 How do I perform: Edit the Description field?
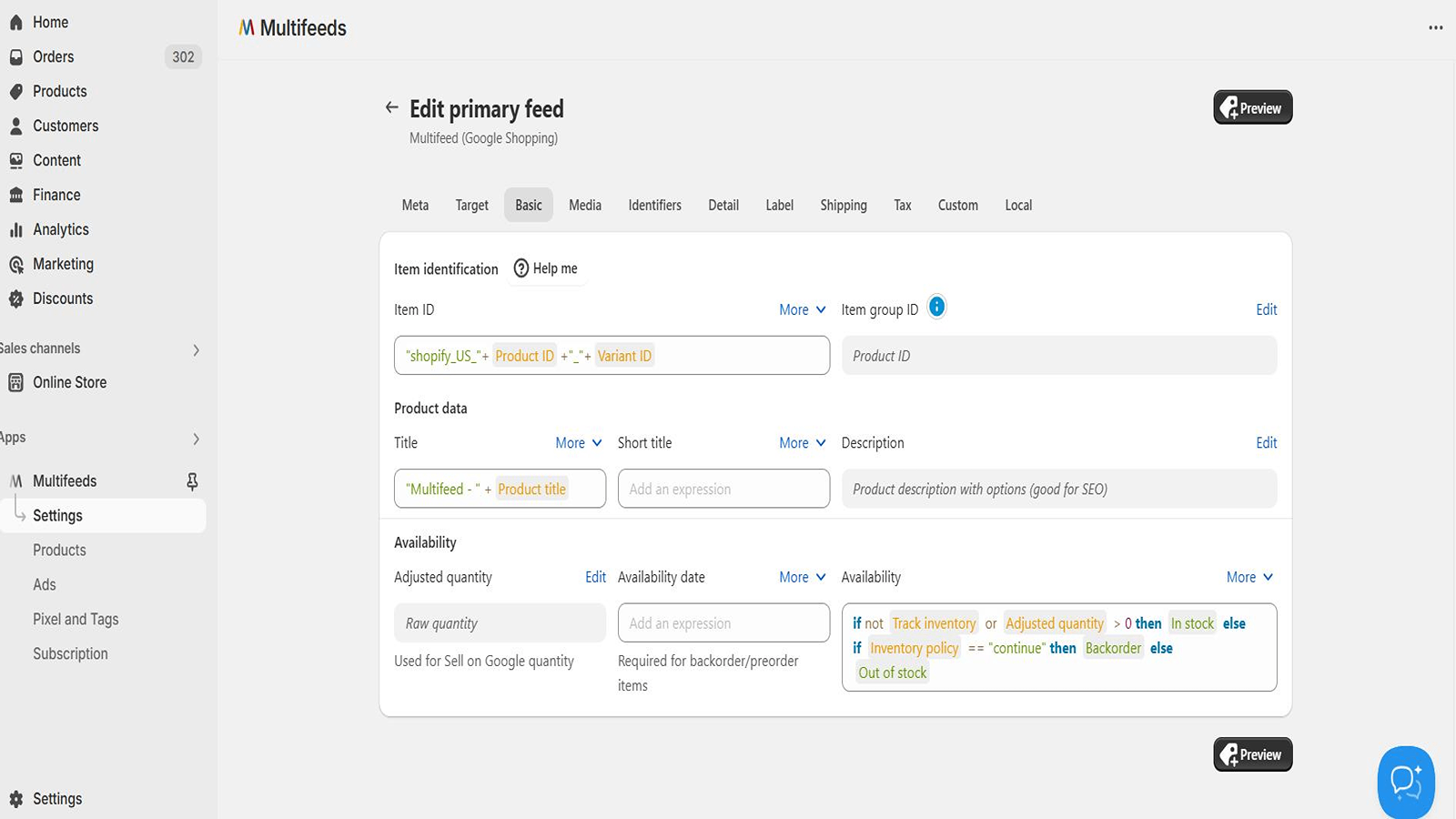tap(1266, 442)
